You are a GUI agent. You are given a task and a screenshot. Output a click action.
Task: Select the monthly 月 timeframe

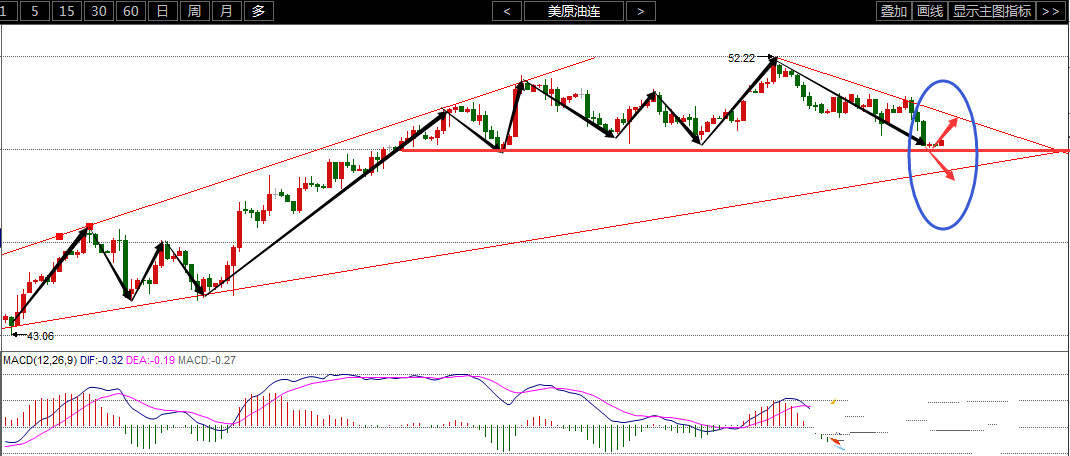(227, 11)
